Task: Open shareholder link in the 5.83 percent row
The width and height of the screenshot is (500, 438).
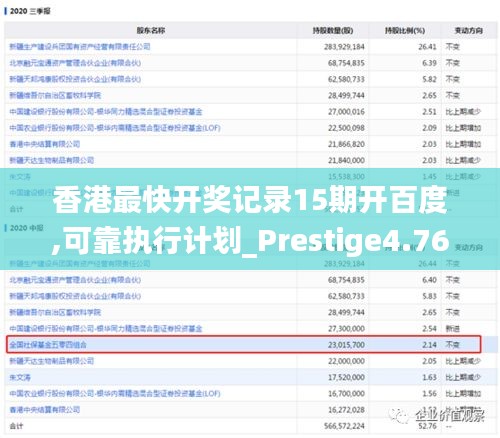Action: 75,296
